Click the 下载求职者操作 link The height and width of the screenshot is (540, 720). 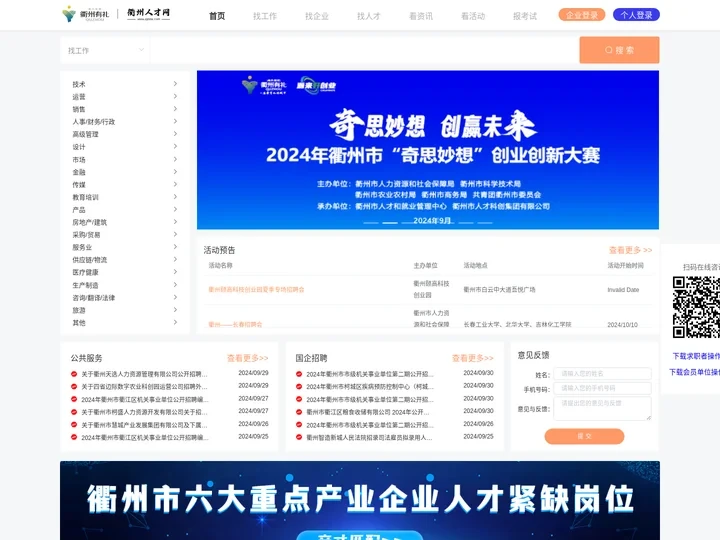pyautogui.click(x=696, y=356)
